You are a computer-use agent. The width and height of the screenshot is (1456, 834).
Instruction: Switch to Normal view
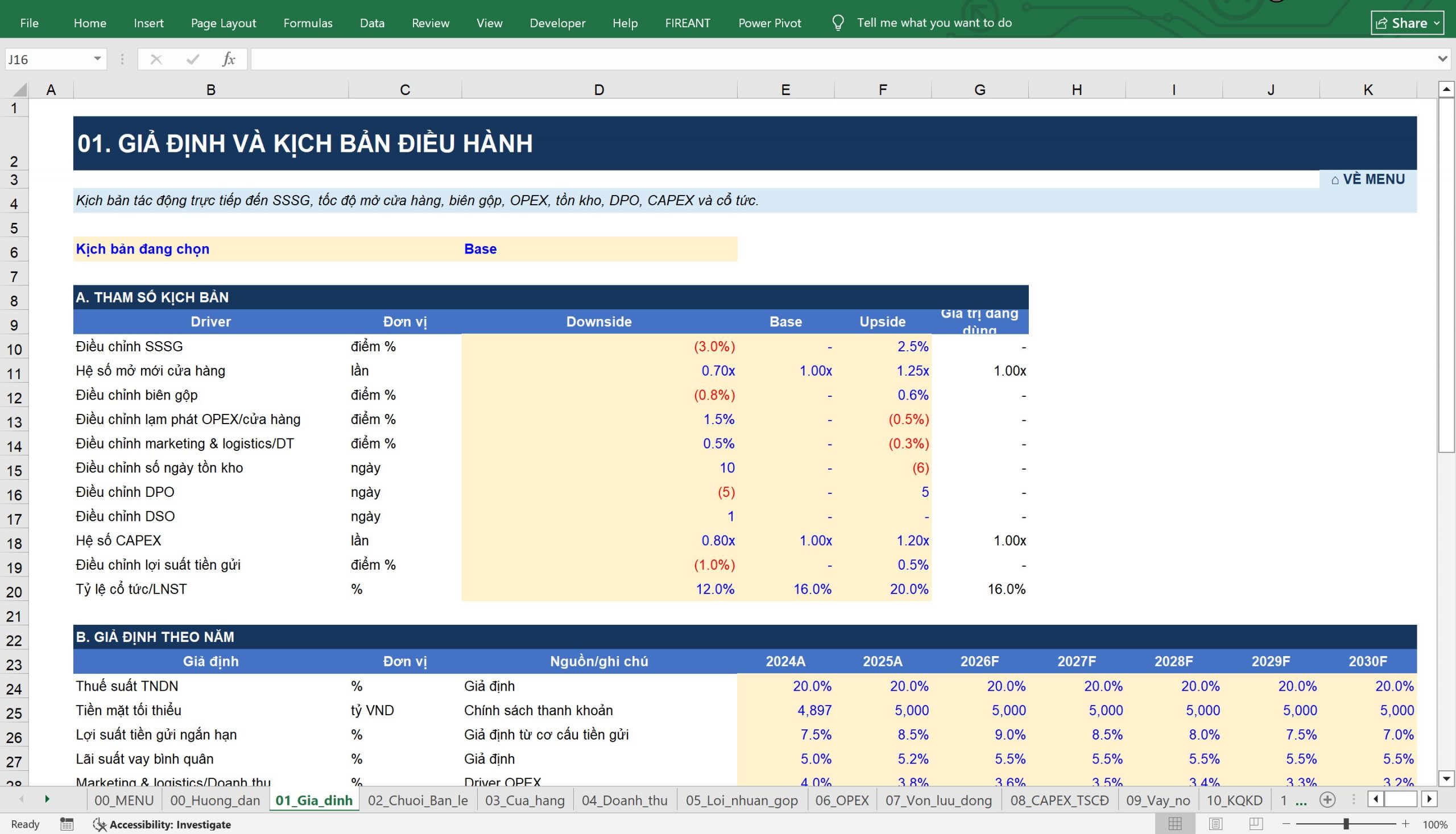pos(1175,824)
